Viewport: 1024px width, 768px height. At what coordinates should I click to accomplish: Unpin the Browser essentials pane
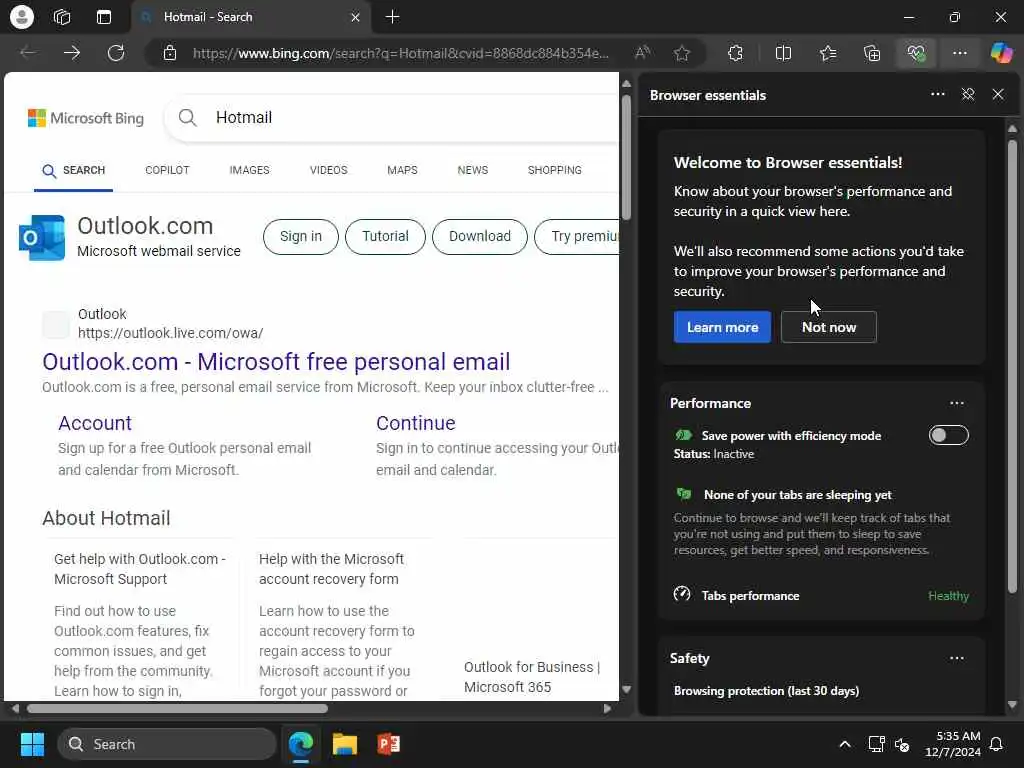(x=968, y=95)
